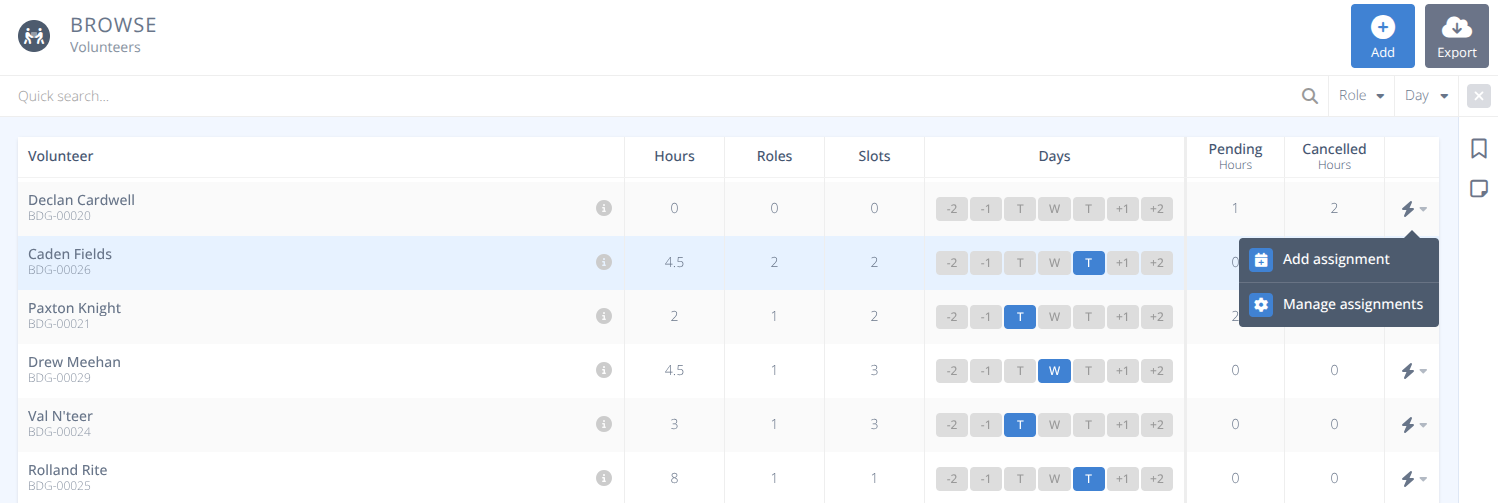
Task: Click the search magnifier icon
Action: (x=1309, y=96)
